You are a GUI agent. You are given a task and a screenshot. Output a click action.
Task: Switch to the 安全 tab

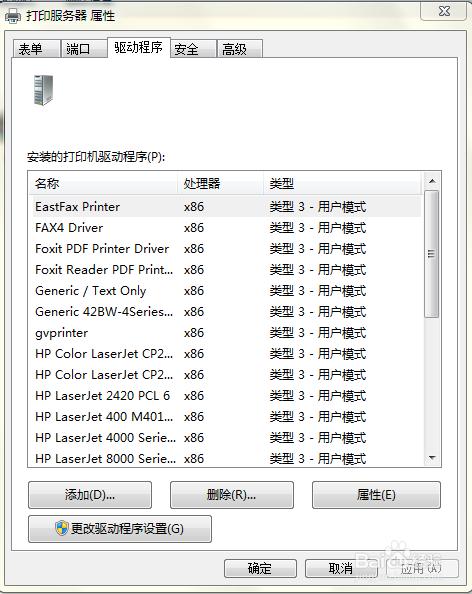point(193,49)
